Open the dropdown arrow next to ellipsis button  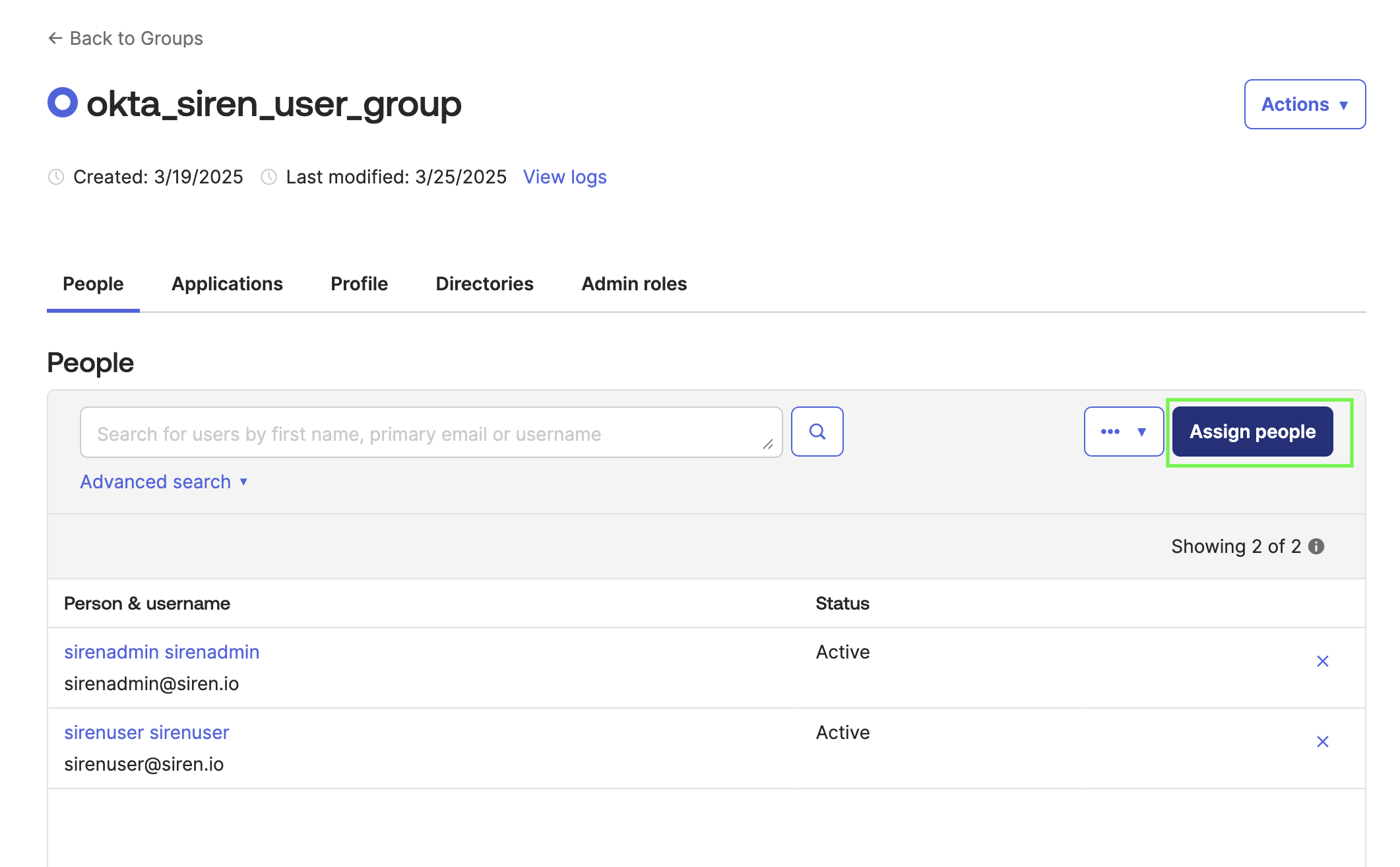[1141, 432]
